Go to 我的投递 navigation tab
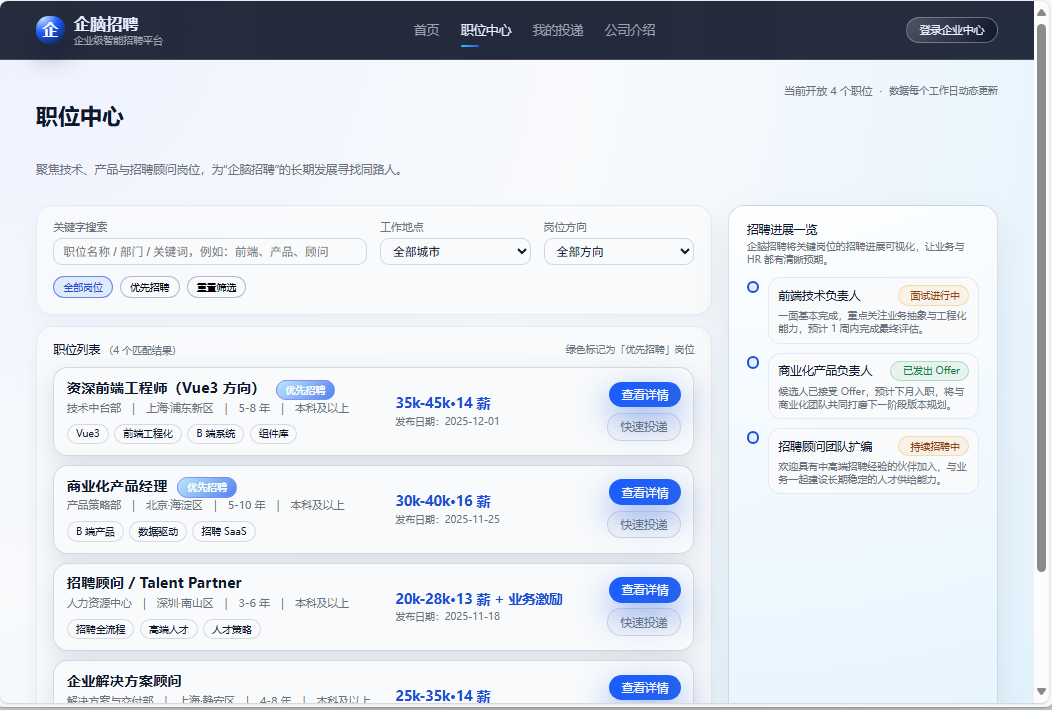Image resolution: width=1052 pixels, height=710 pixels. tap(557, 30)
